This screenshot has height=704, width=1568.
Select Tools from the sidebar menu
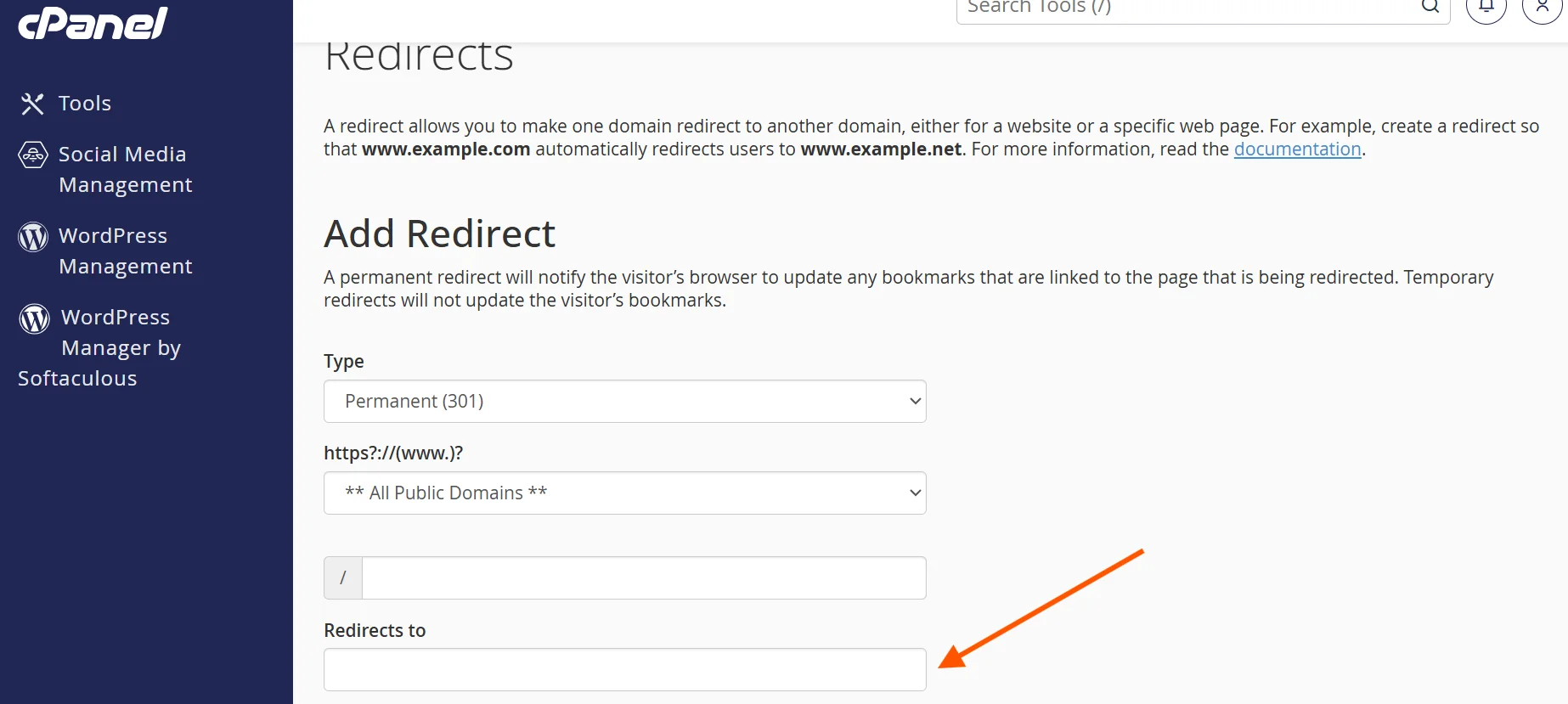click(x=85, y=103)
